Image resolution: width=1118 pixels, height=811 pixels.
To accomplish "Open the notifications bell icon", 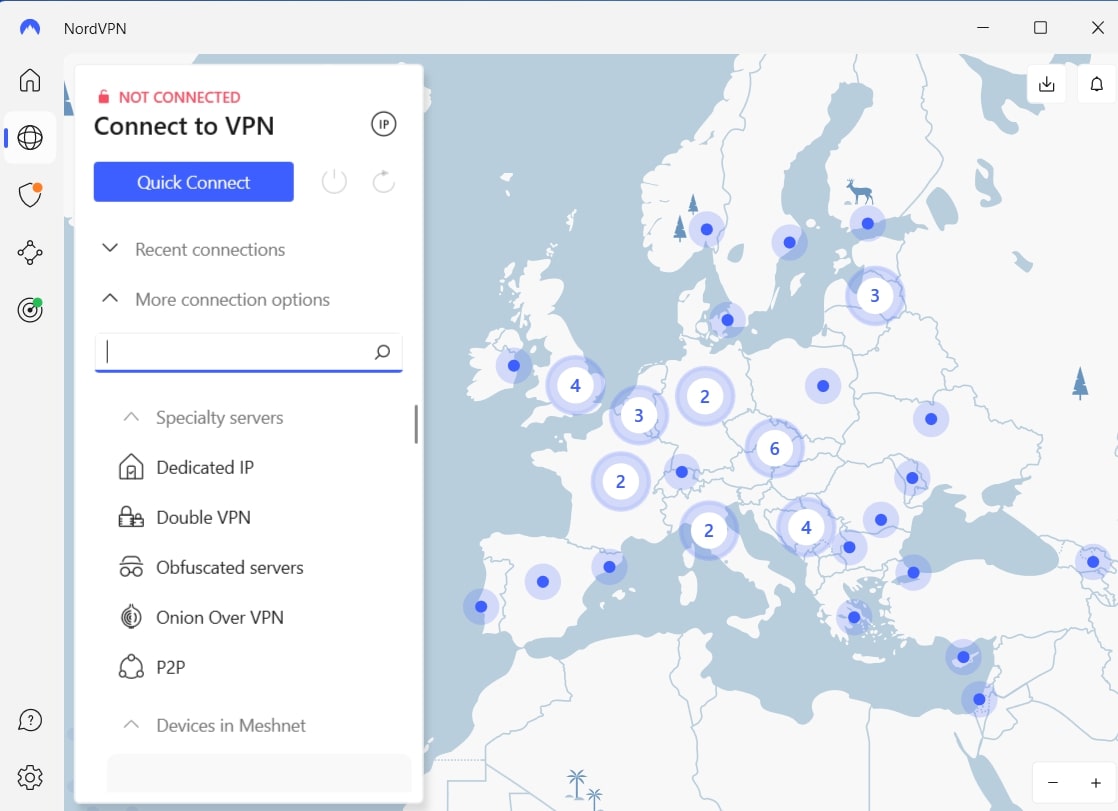I will pyautogui.click(x=1097, y=84).
